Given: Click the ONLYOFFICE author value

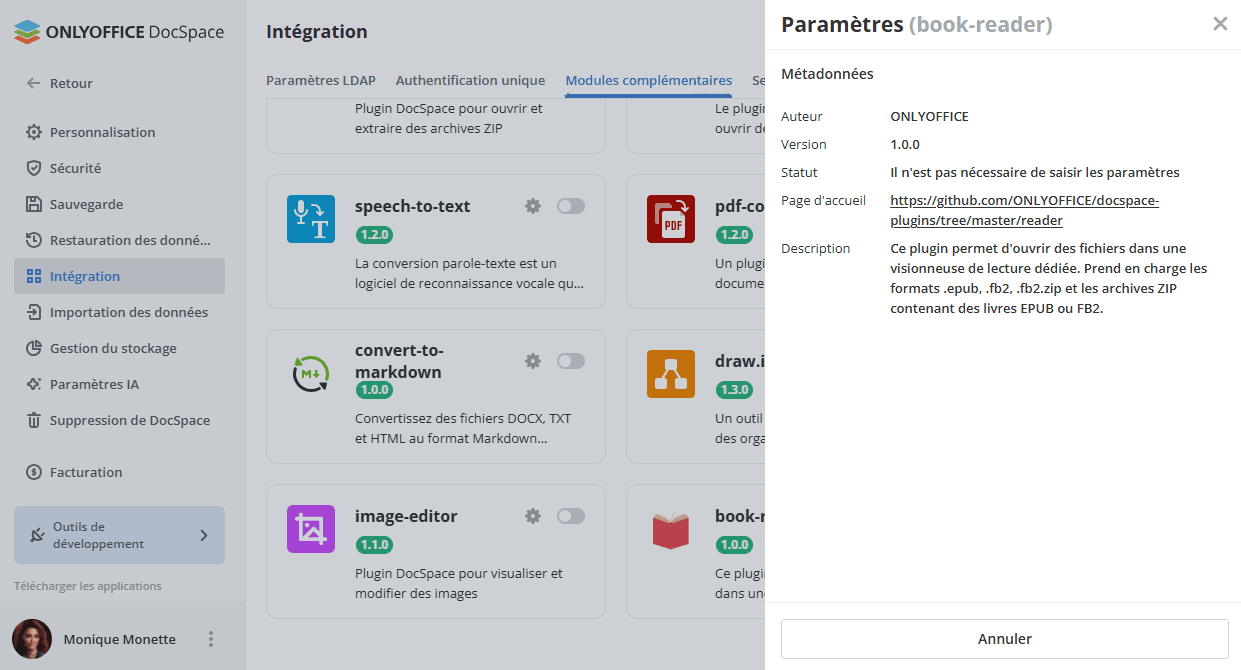Looking at the screenshot, I should [x=929, y=116].
